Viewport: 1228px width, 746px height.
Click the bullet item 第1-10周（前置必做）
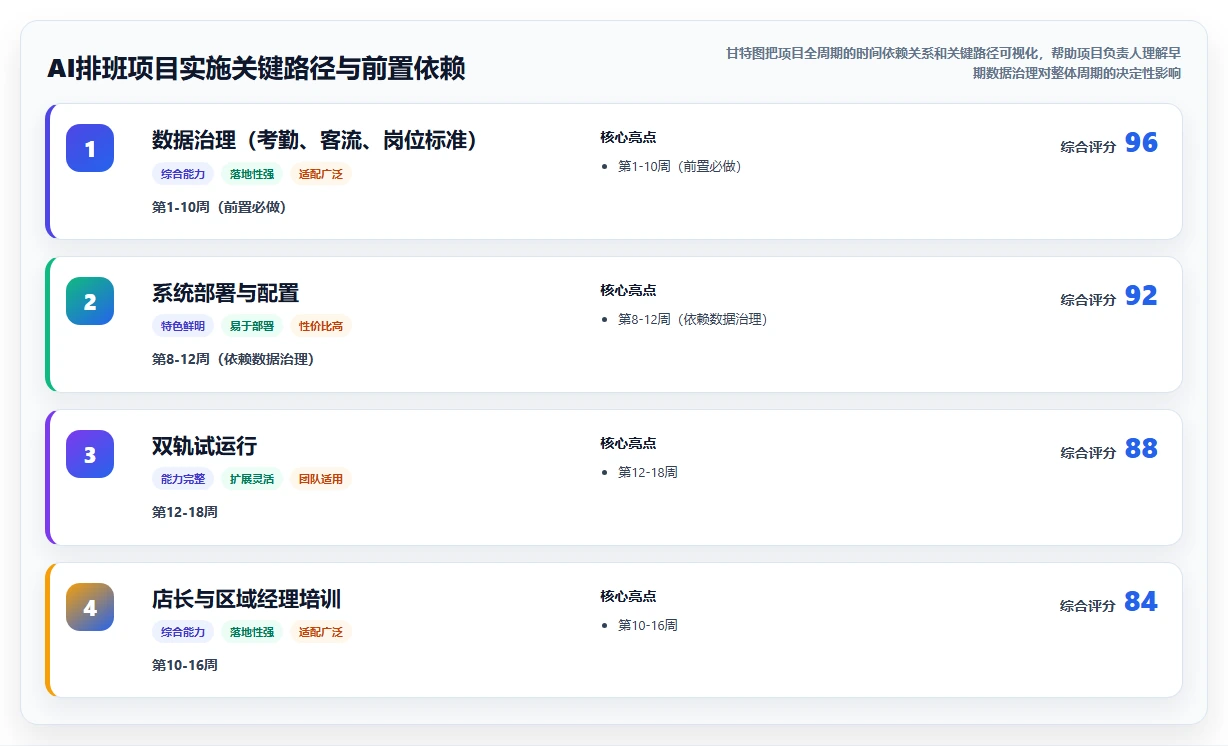pos(680,166)
